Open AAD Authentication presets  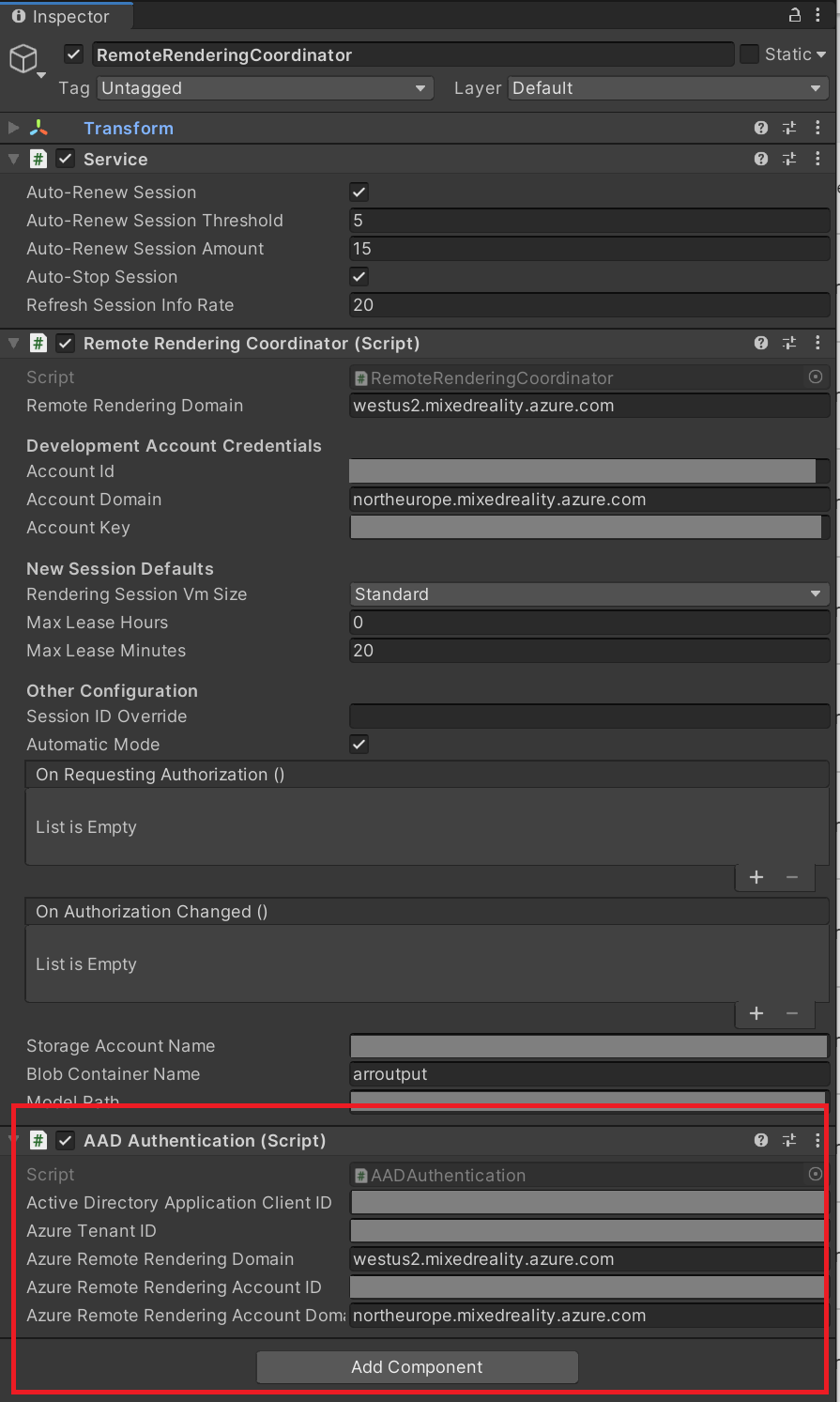789,1140
